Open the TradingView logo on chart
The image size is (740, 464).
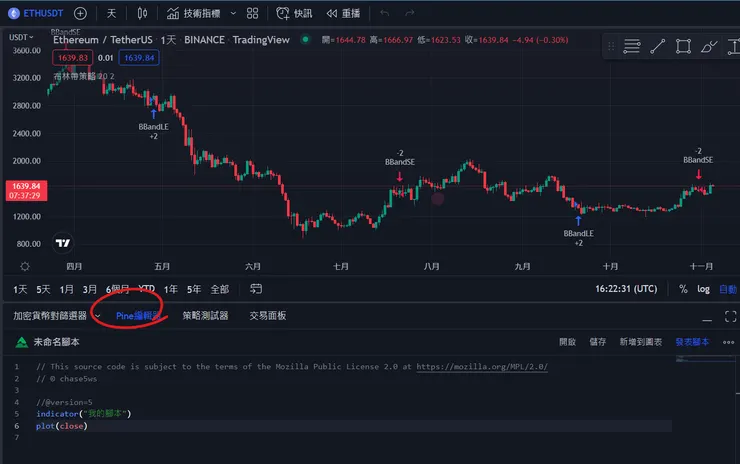point(62,243)
